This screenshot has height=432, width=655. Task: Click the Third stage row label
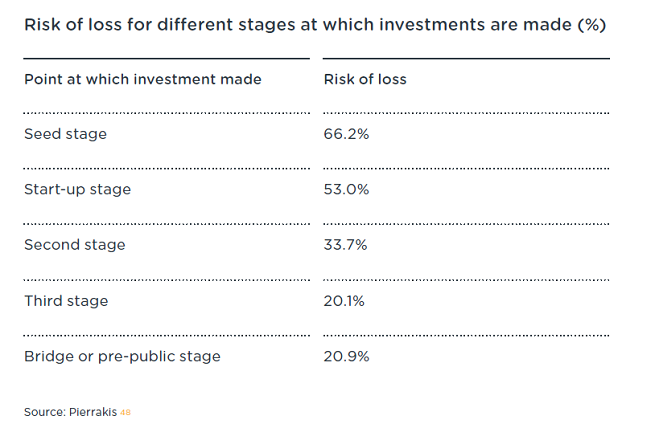(x=66, y=300)
